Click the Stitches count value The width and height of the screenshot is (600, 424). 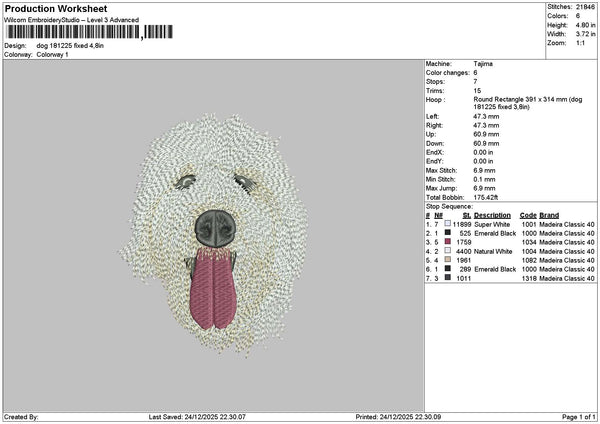(x=585, y=7)
